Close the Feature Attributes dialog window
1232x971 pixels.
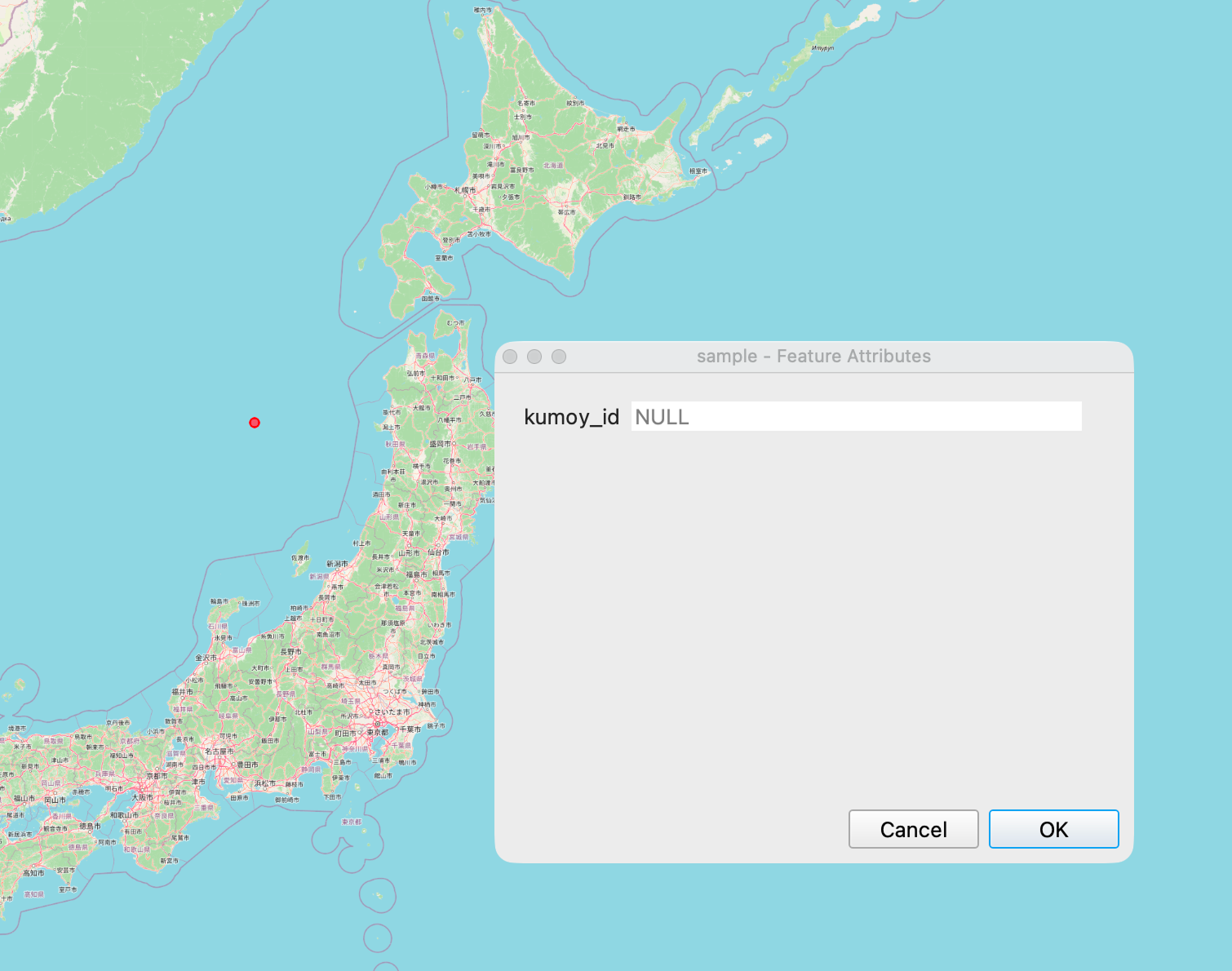(x=510, y=357)
